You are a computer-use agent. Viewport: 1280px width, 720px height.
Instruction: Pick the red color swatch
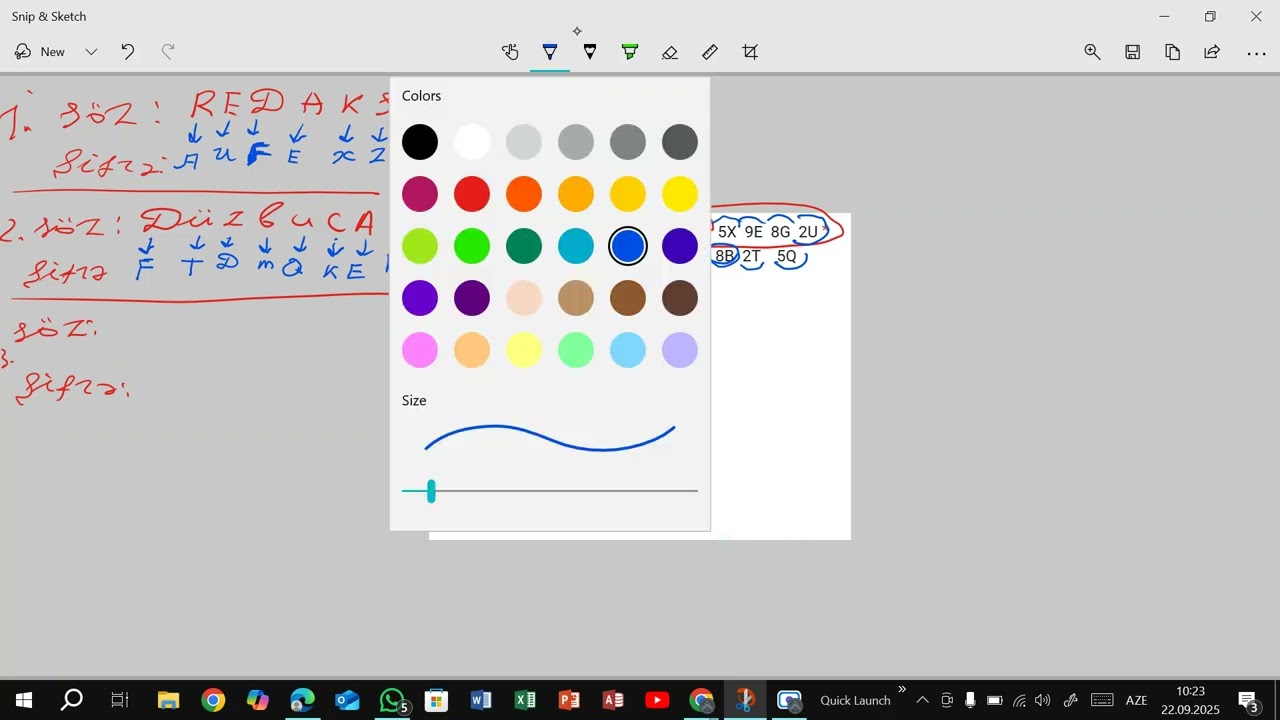[472, 194]
